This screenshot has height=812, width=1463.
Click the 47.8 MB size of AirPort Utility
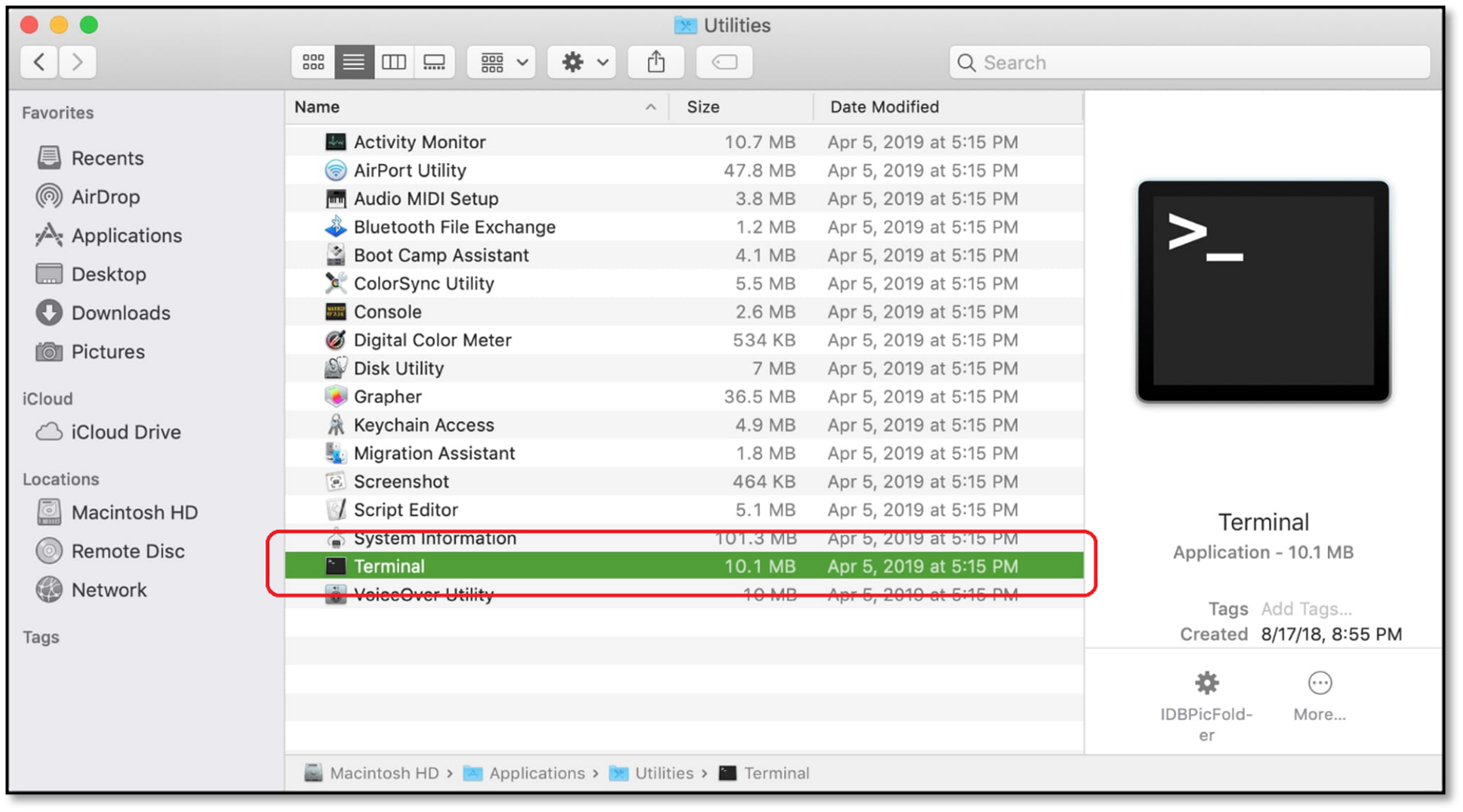click(x=760, y=170)
